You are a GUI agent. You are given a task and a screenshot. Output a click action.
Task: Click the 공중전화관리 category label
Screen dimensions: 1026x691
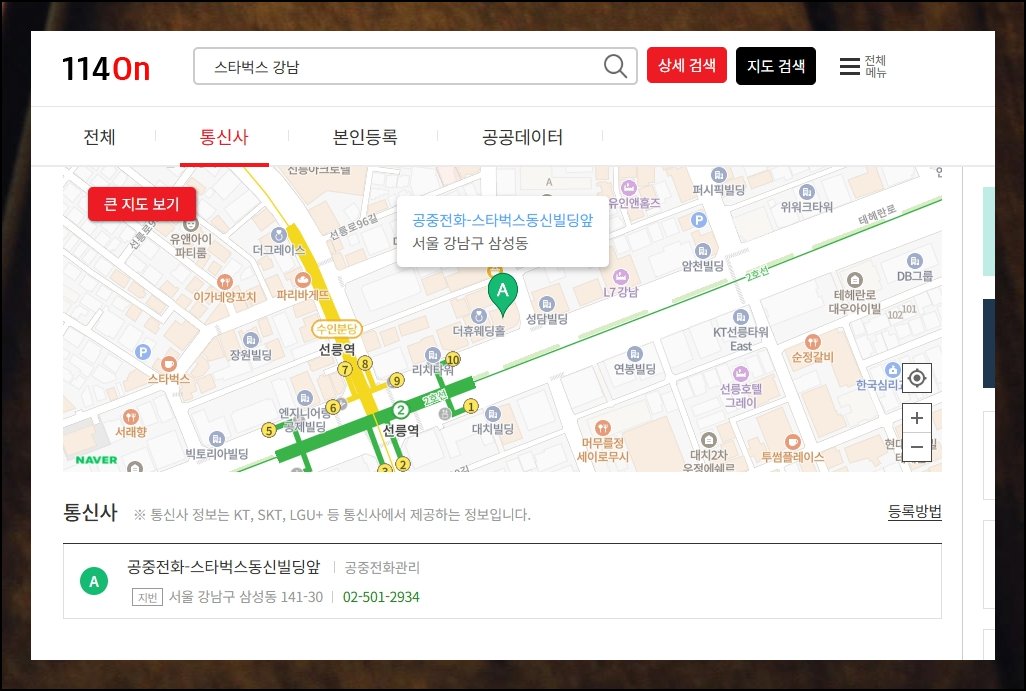pyautogui.click(x=382, y=567)
